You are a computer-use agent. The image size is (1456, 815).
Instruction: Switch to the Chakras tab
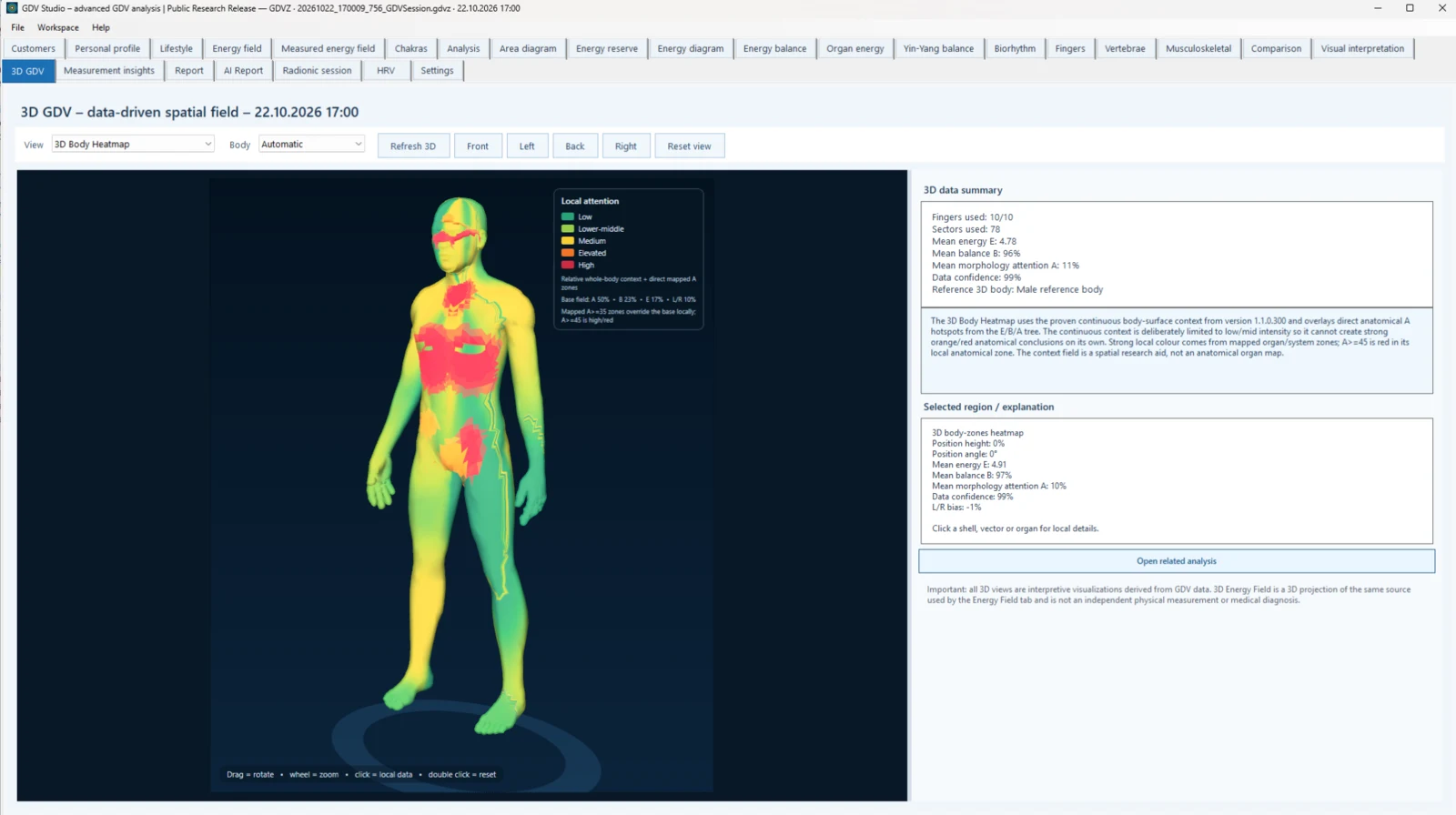pos(411,48)
